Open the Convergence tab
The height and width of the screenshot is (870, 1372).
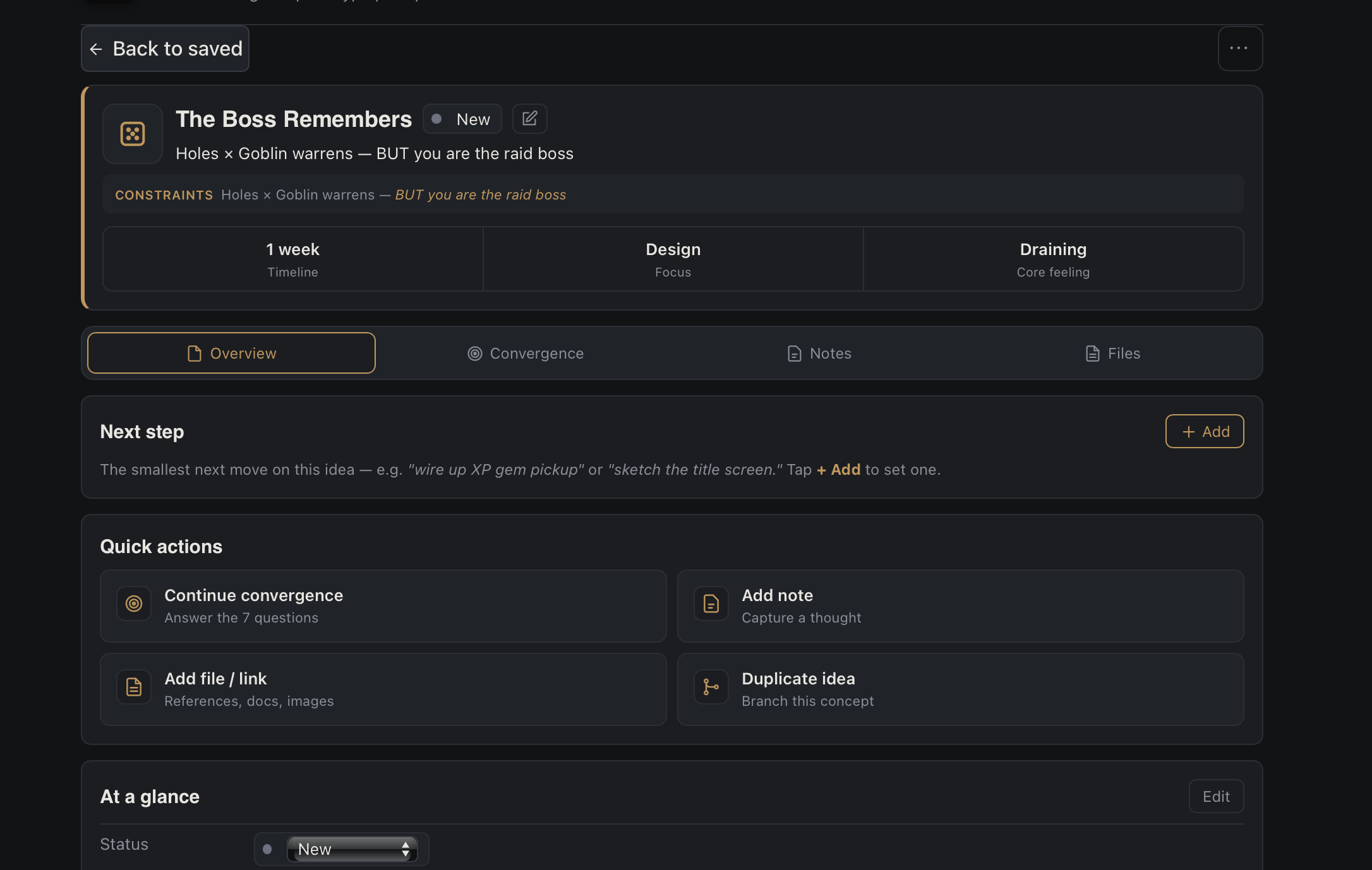525,353
